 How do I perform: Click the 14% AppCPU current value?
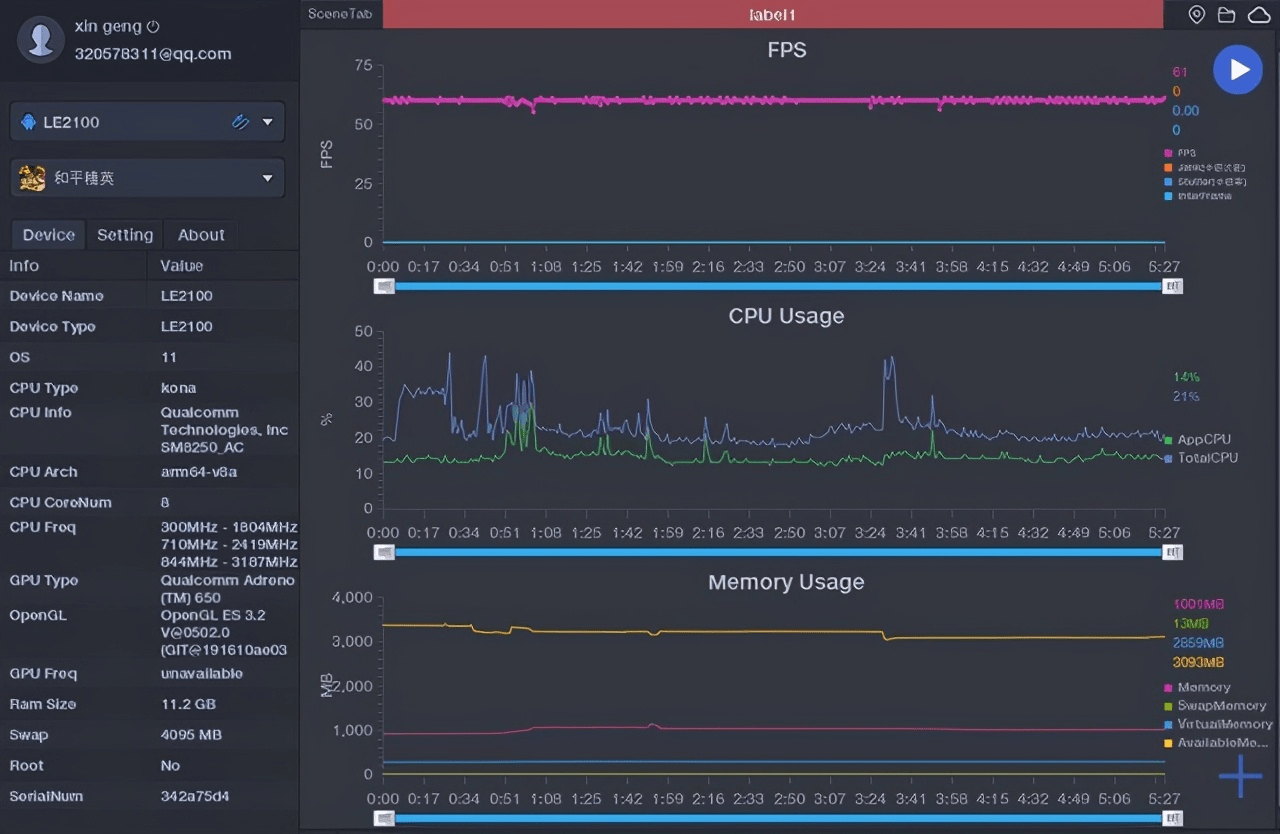[x=1186, y=377]
